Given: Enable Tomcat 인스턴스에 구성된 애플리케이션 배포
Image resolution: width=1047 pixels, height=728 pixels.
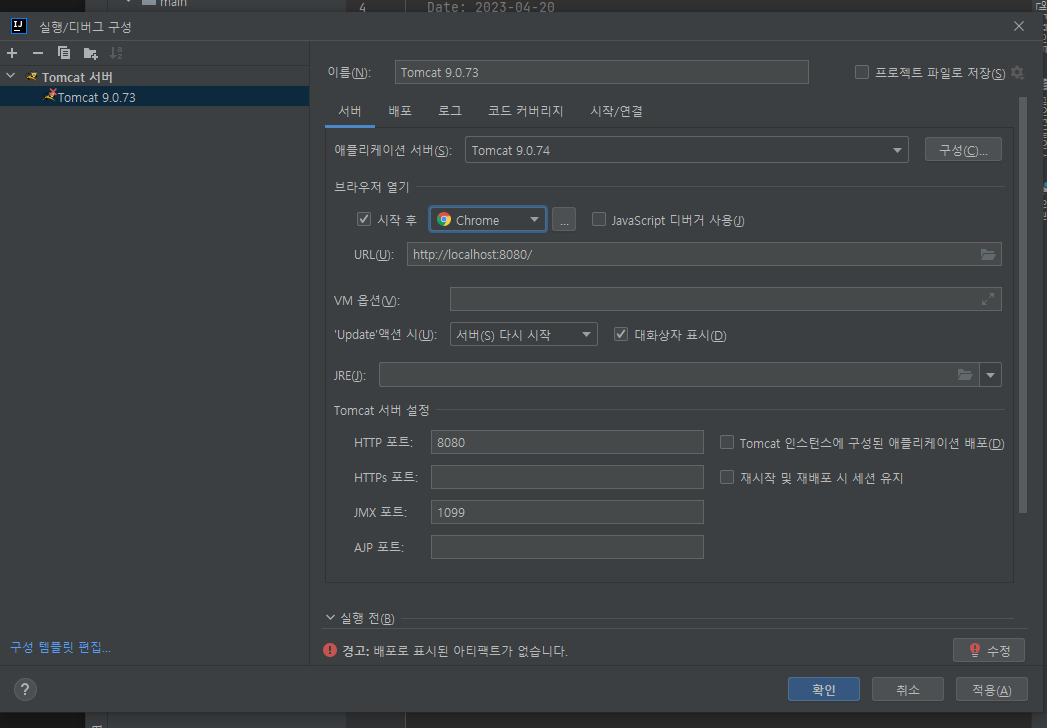Looking at the screenshot, I should [x=727, y=442].
